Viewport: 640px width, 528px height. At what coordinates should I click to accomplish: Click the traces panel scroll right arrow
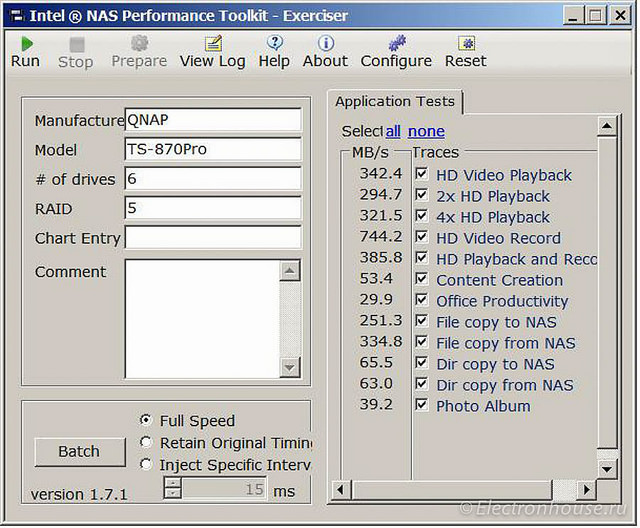point(587,489)
